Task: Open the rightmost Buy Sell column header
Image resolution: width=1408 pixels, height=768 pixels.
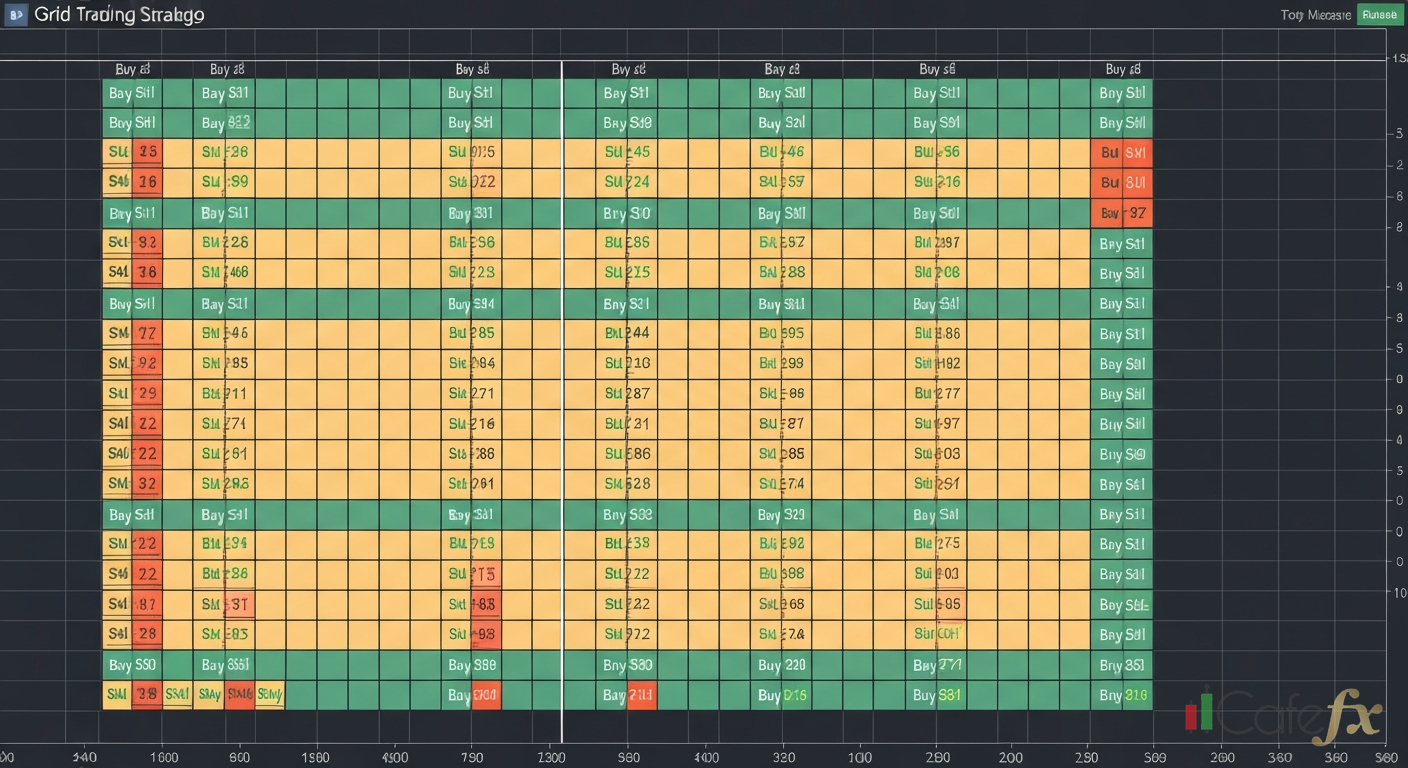Action: point(1122,69)
